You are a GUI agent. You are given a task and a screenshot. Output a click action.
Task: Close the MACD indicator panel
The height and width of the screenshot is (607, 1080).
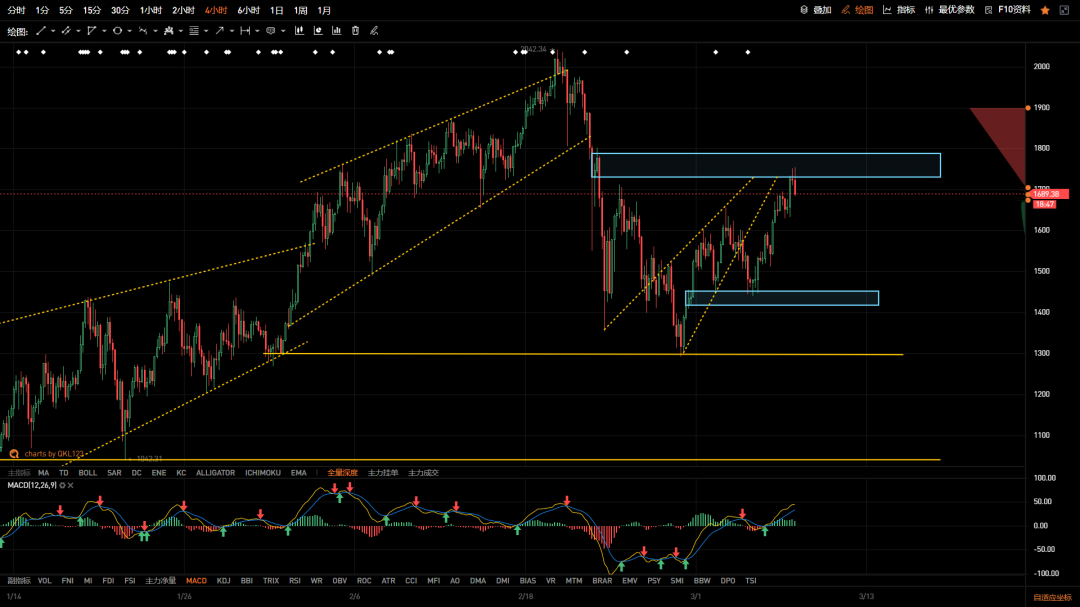[72, 485]
